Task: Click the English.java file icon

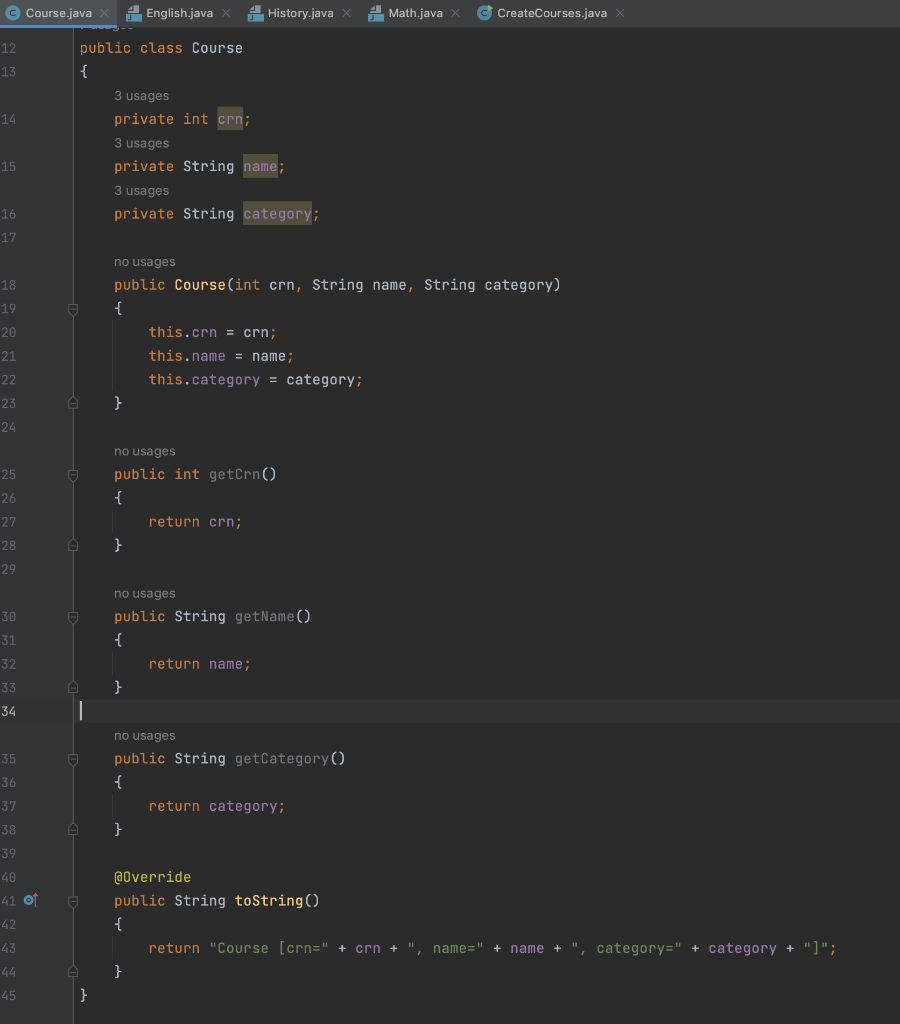Action: (x=133, y=13)
